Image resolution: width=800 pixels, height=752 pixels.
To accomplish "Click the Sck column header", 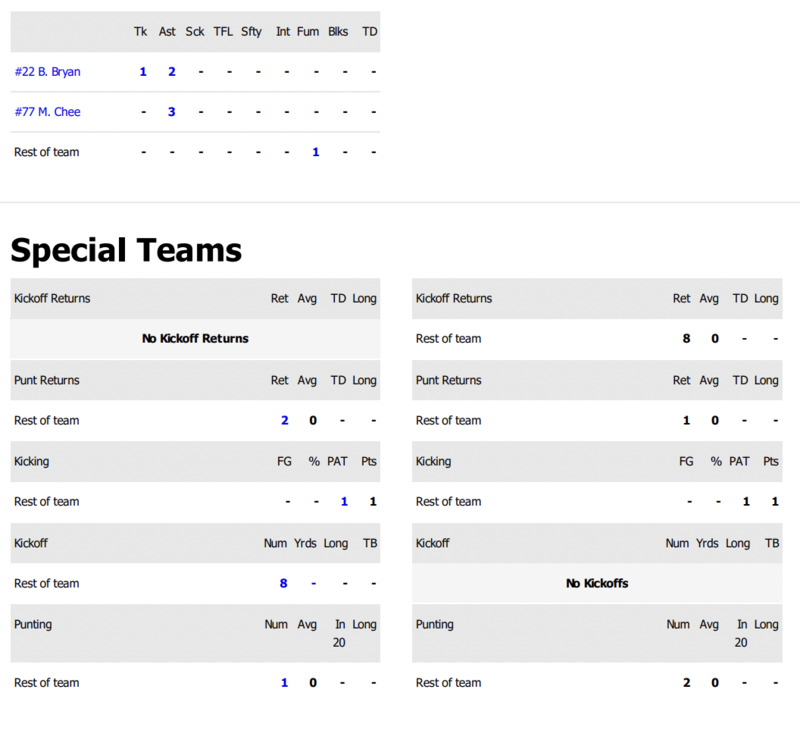I will [x=195, y=32].
